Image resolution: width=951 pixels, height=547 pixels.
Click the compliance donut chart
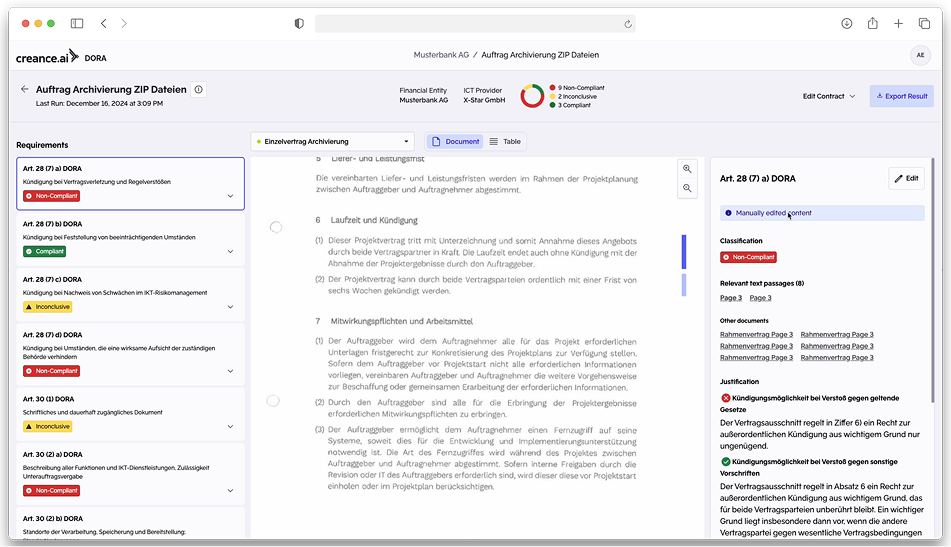point(532,96)
